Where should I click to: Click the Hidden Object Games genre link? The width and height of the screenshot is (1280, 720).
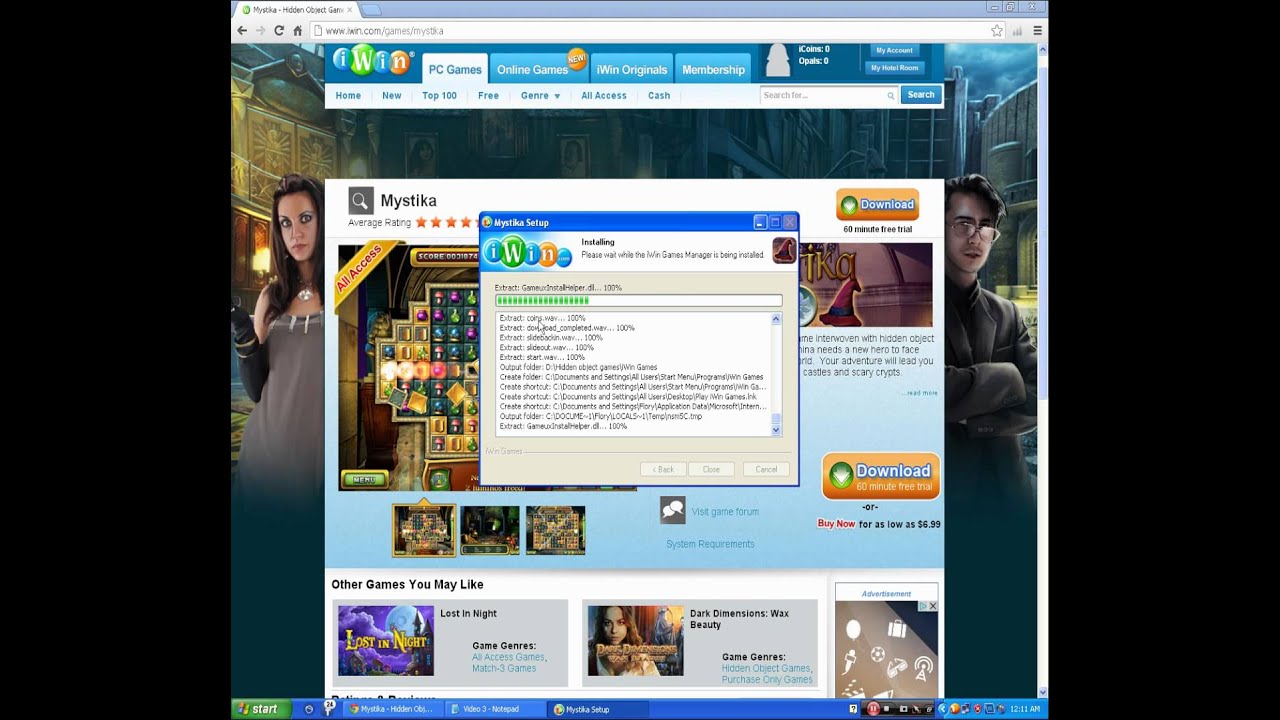[x=766, y=668]
